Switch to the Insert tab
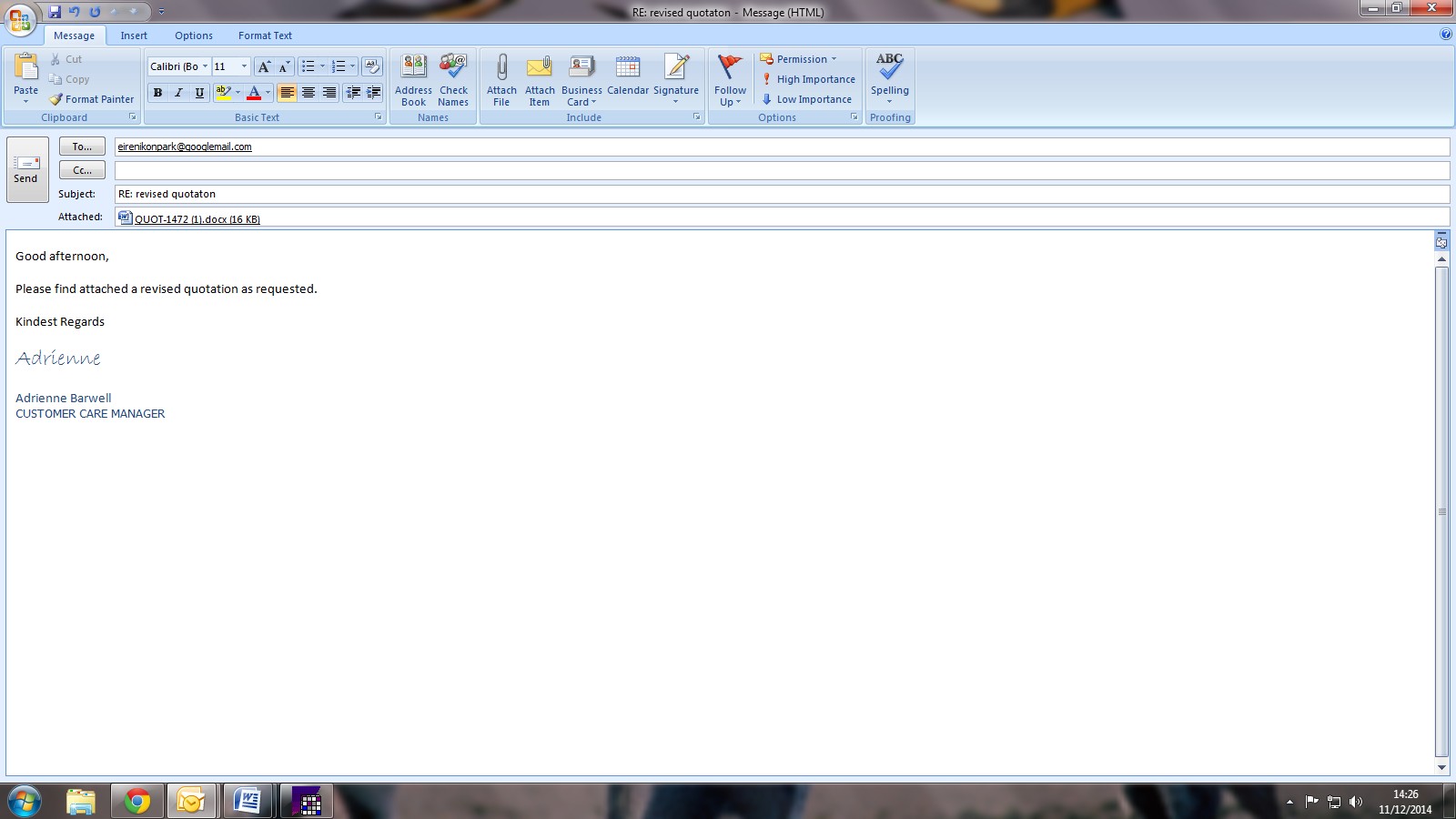The height and width of the screenshot is (819, 1456). (134, 35)
